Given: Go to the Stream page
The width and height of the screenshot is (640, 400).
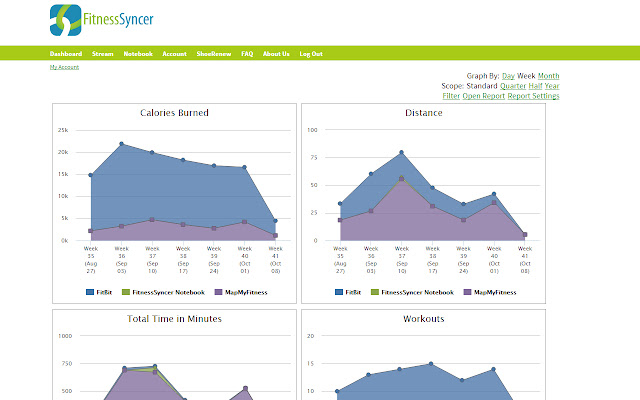Looking at the screenshot, I should coord(102,54).
